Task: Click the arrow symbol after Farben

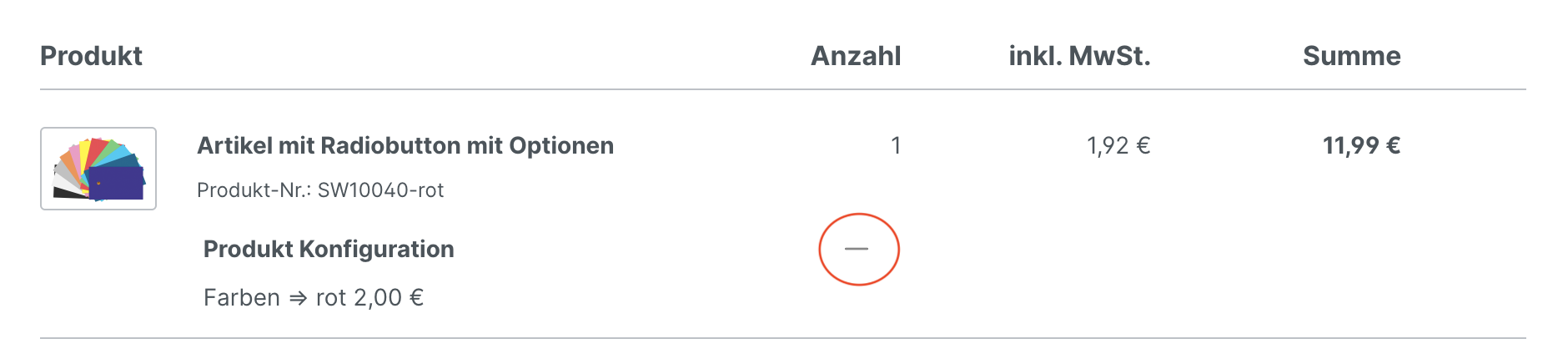Action: pos(298,298)
